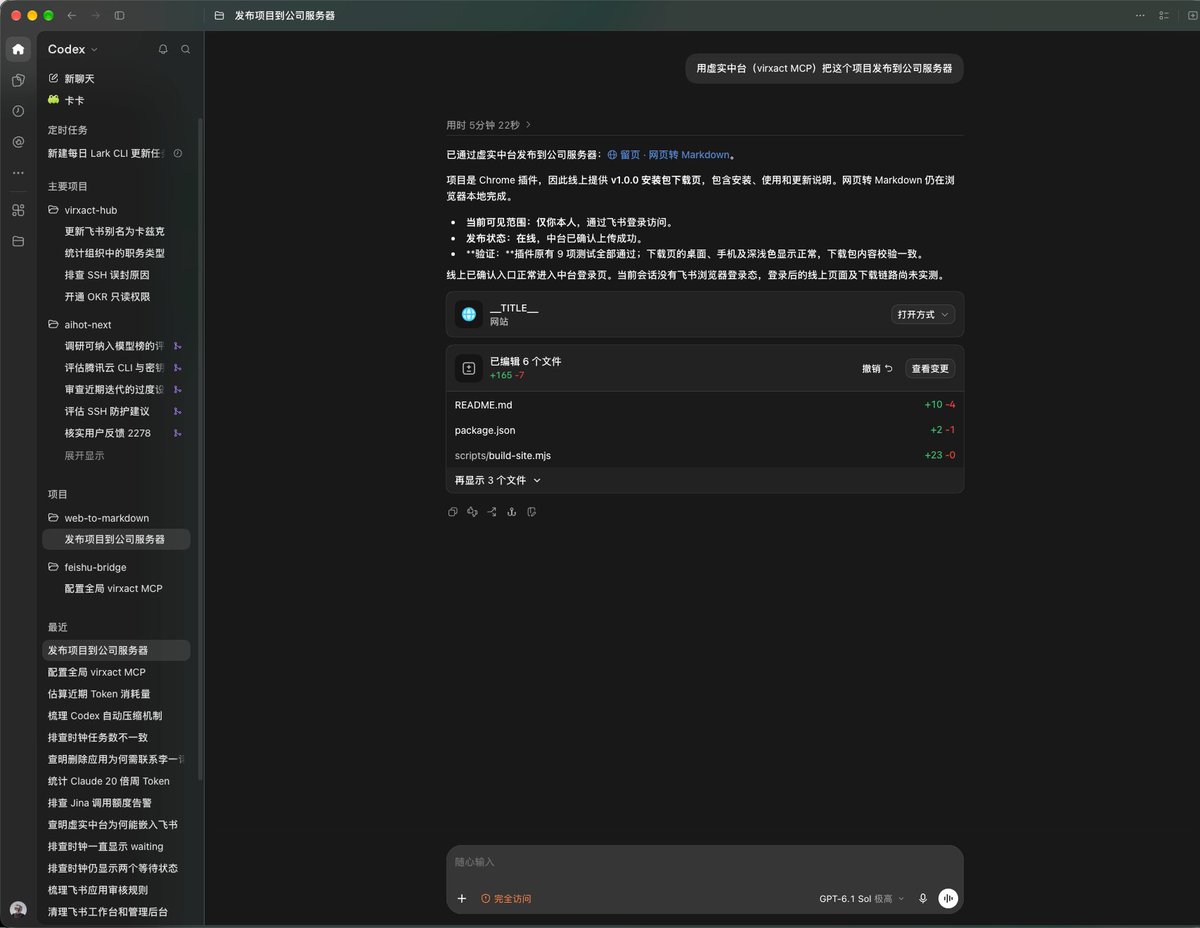Open the three-dot more icon in rail
Viewport: 1200px width, 928px height.
(18, 173)
